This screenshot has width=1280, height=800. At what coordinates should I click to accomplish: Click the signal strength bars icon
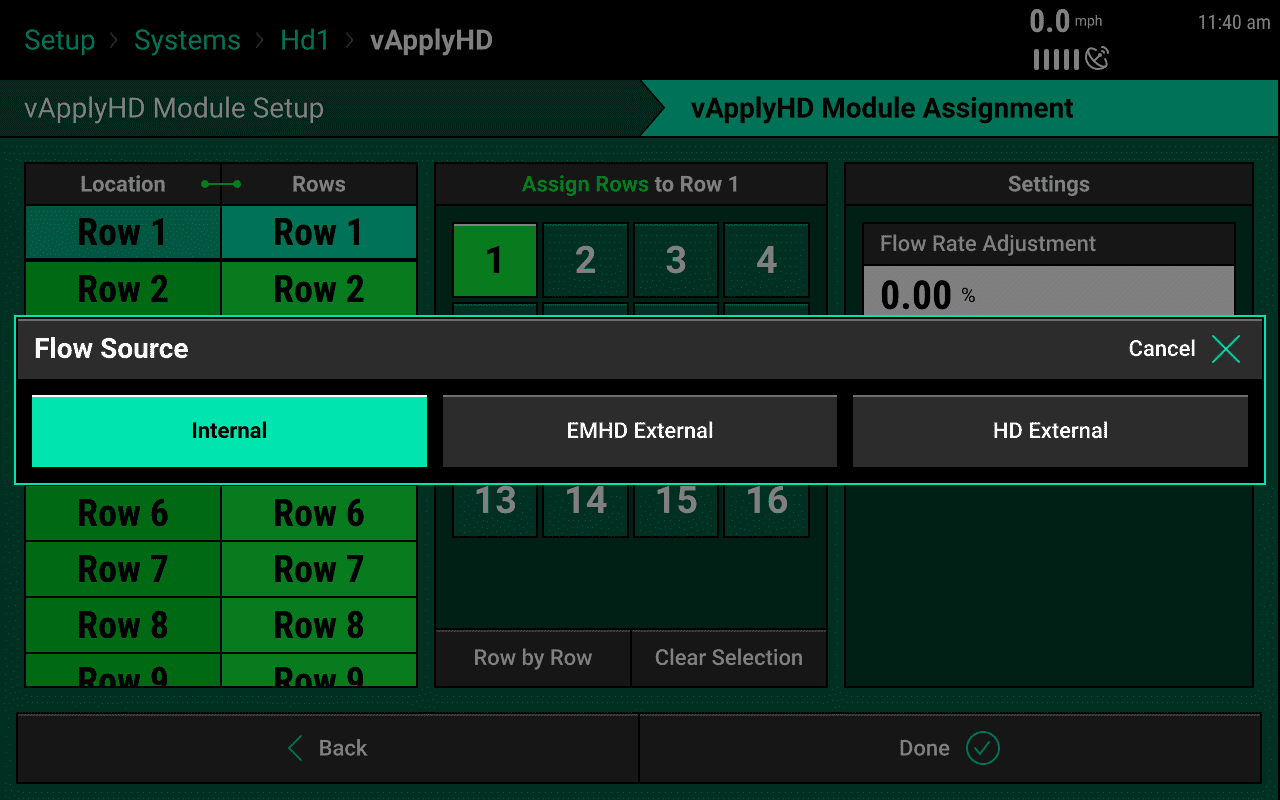(x=1056, y=59)
